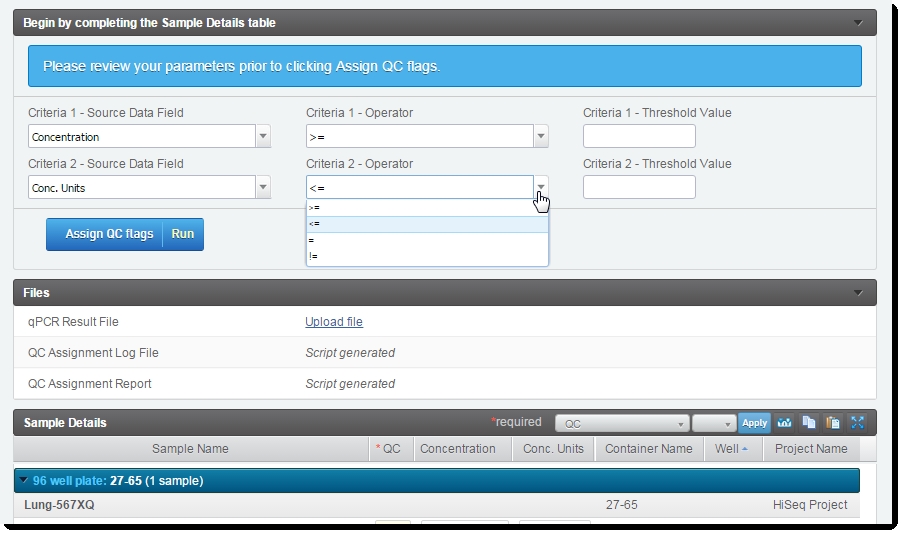This screenshot has width=902, height=534.
Task: Open Criteria 2 Source Data Field dropdown
Action: click(263, 188)
